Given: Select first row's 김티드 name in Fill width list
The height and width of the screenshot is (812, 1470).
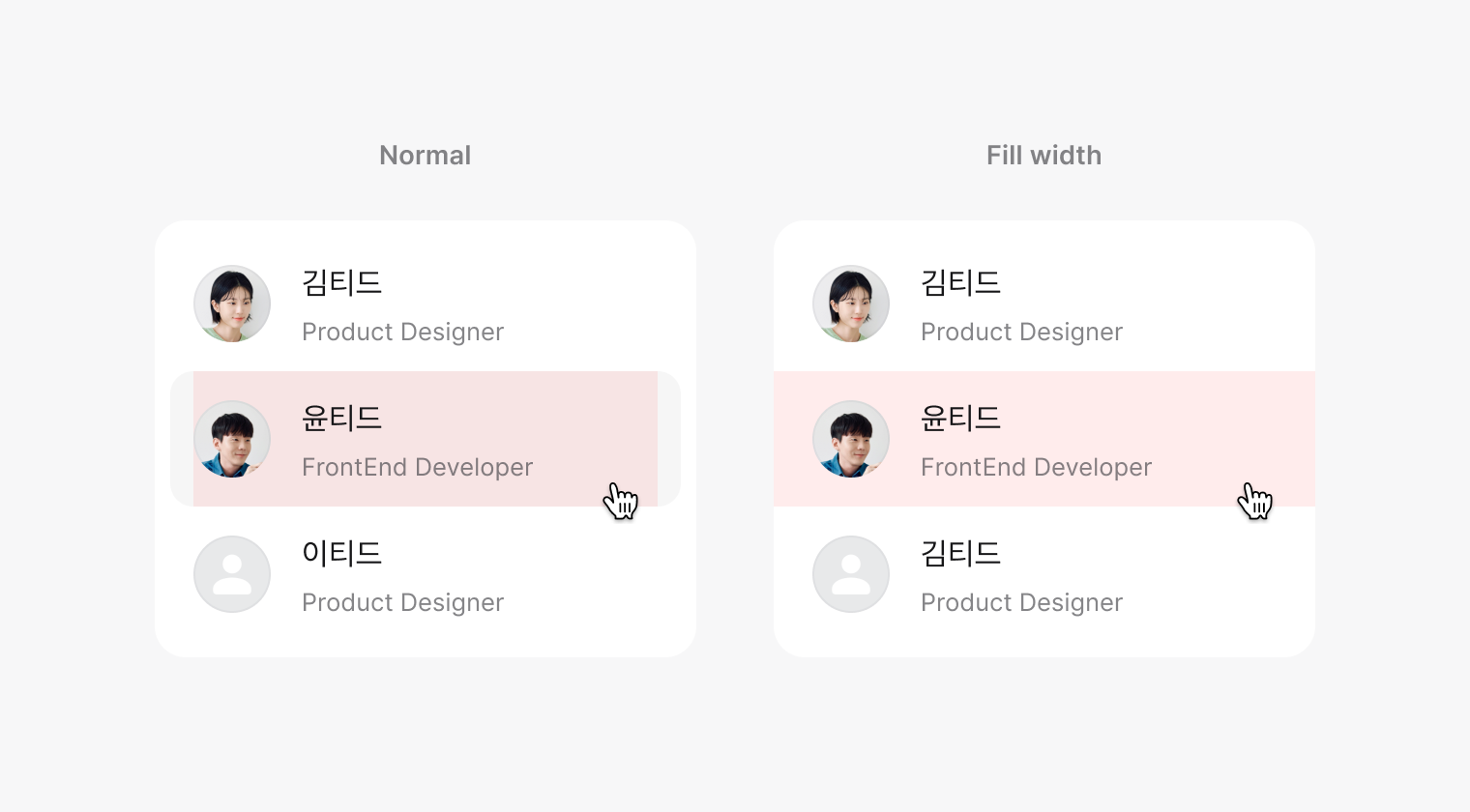Looking at the screenshot, I should [960, 282].
